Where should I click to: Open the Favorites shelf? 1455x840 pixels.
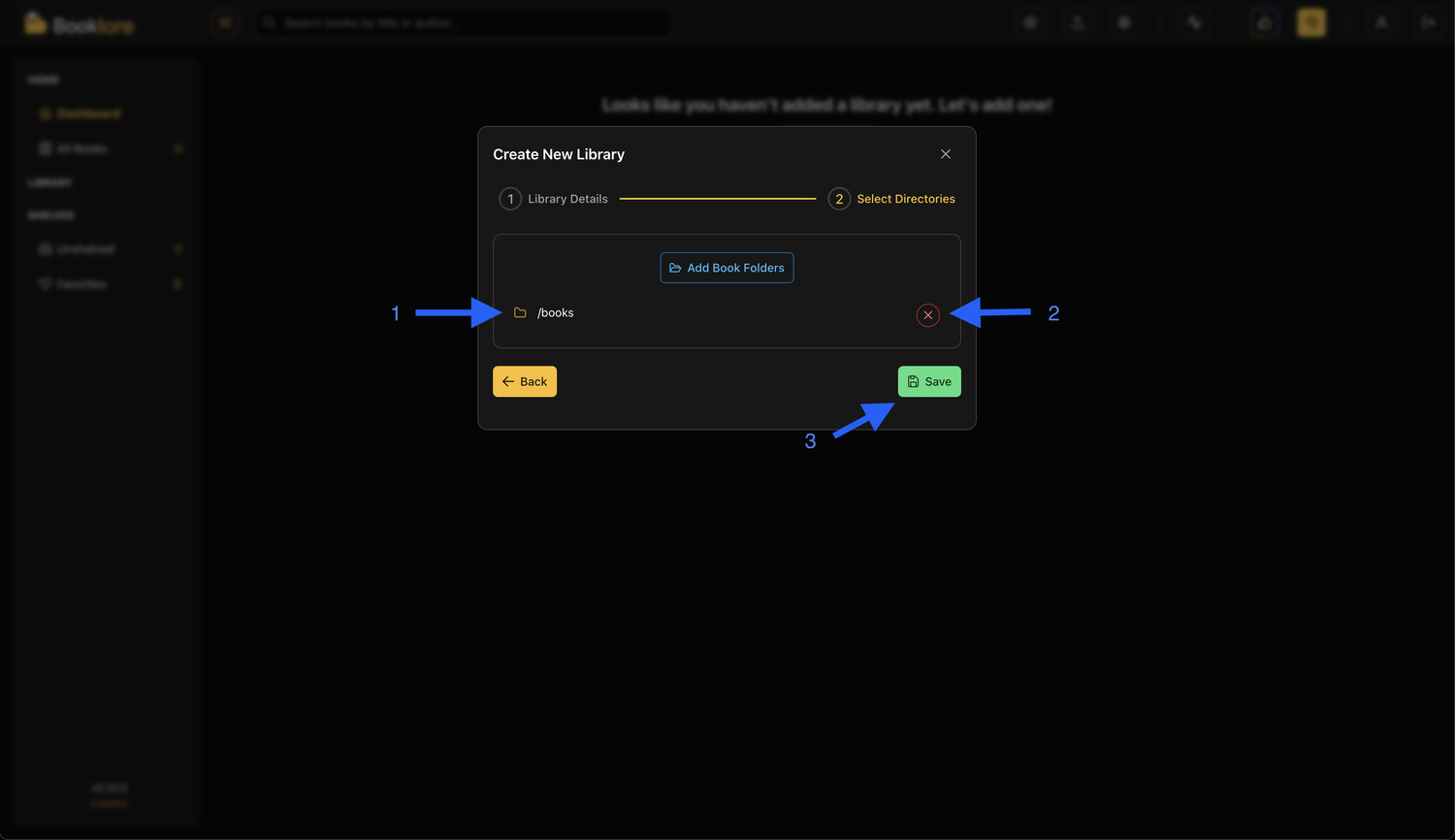coord(81,284)
